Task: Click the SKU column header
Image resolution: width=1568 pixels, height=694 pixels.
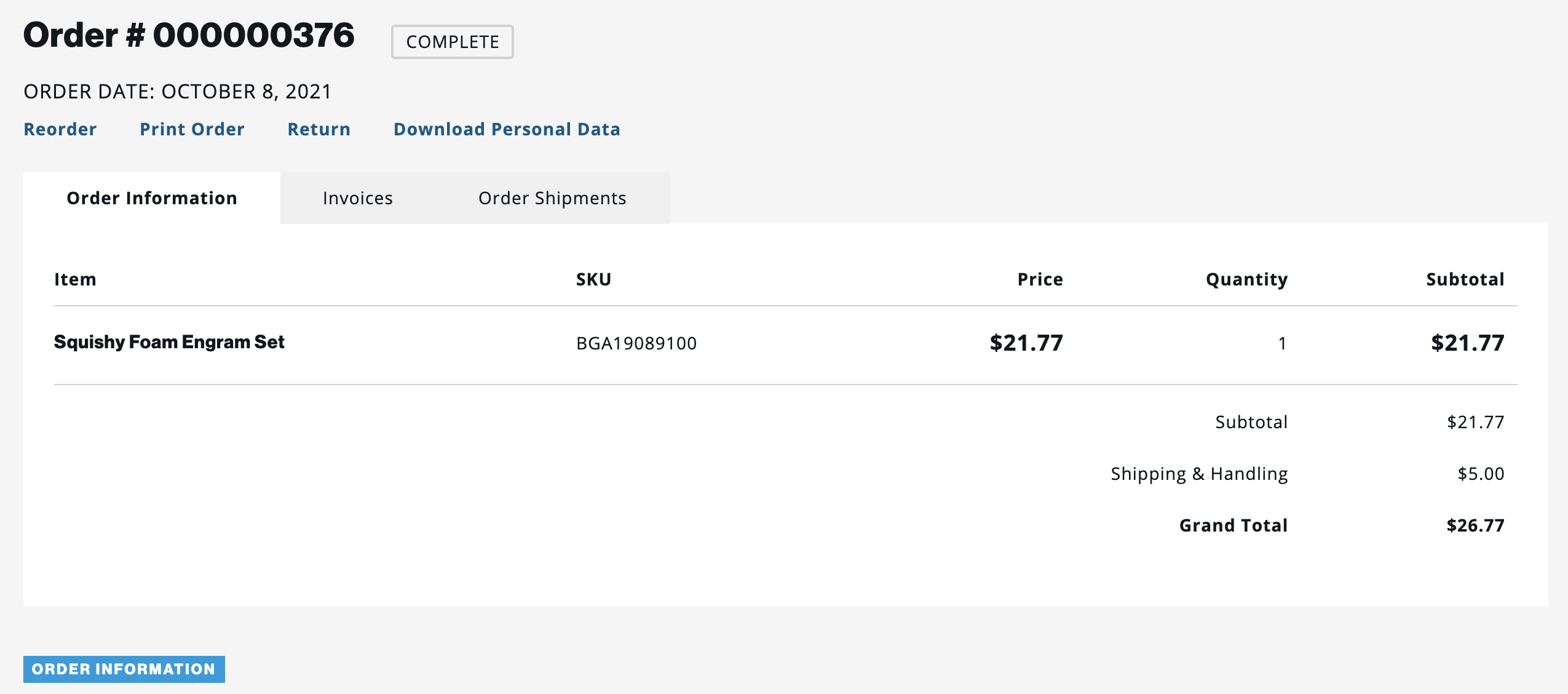Action: point(593,279)
